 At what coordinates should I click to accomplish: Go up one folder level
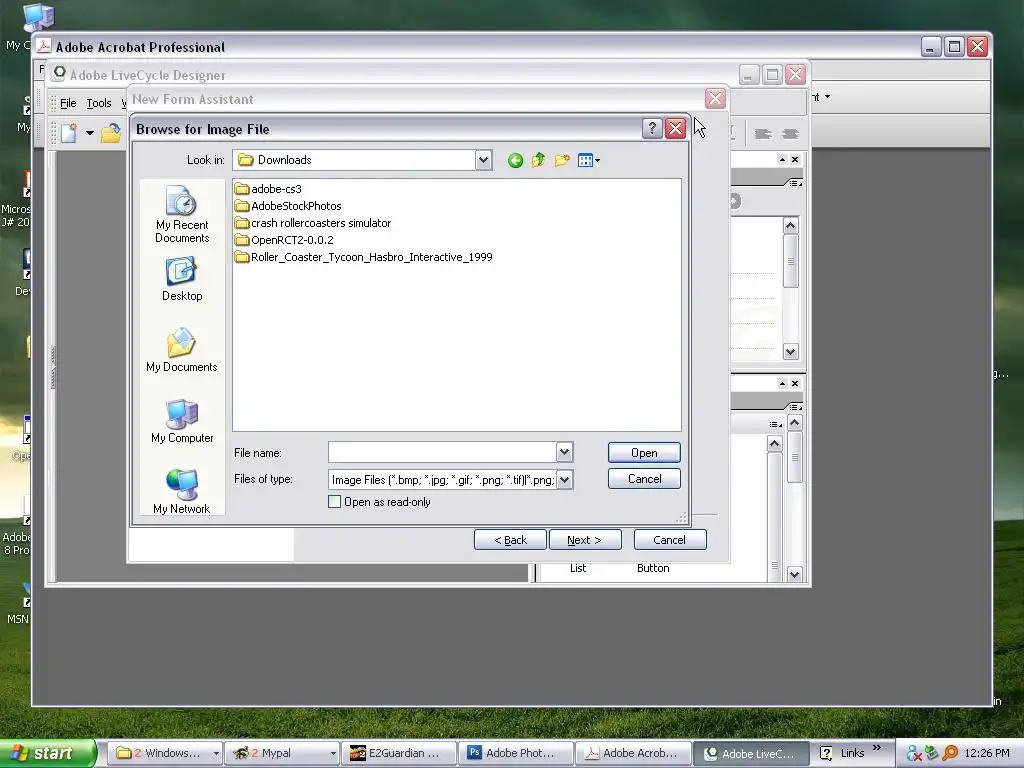click(538, 160)
